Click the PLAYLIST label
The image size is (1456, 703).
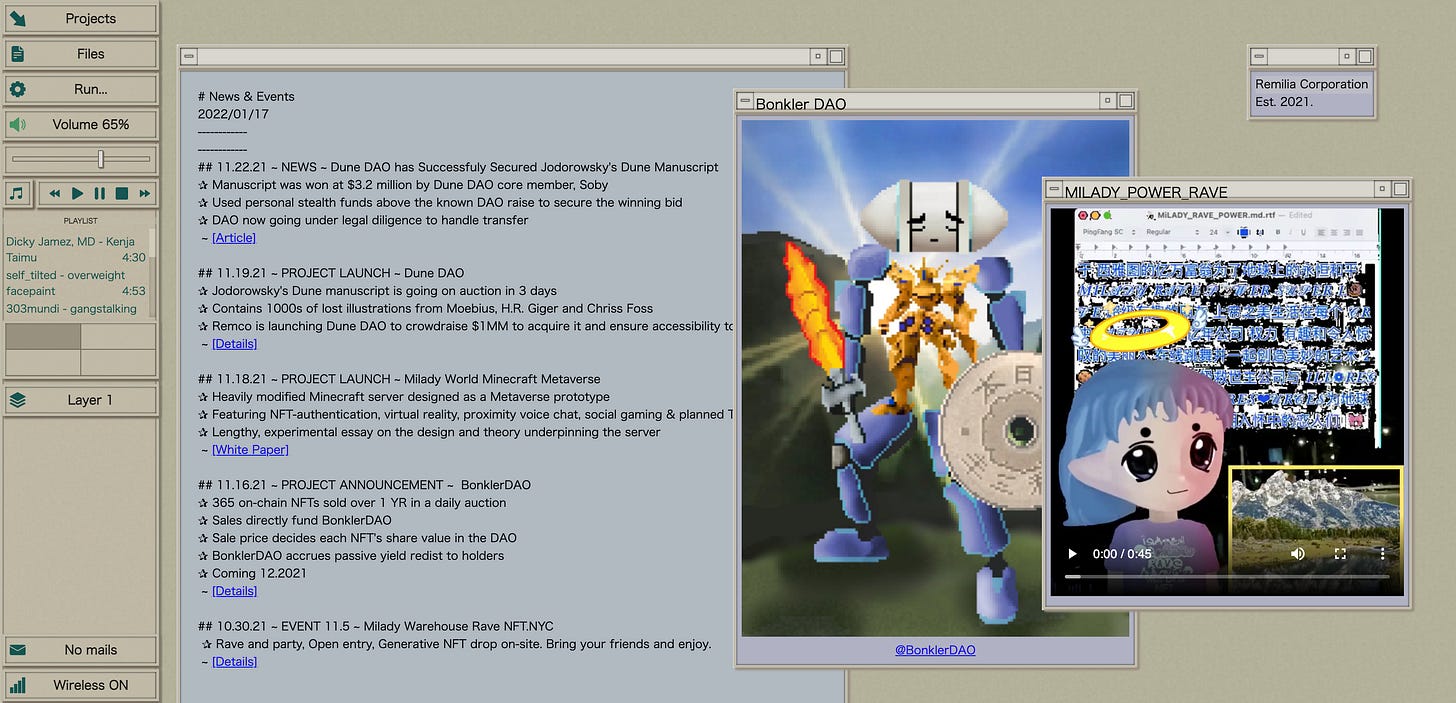(x=81, y=221)
